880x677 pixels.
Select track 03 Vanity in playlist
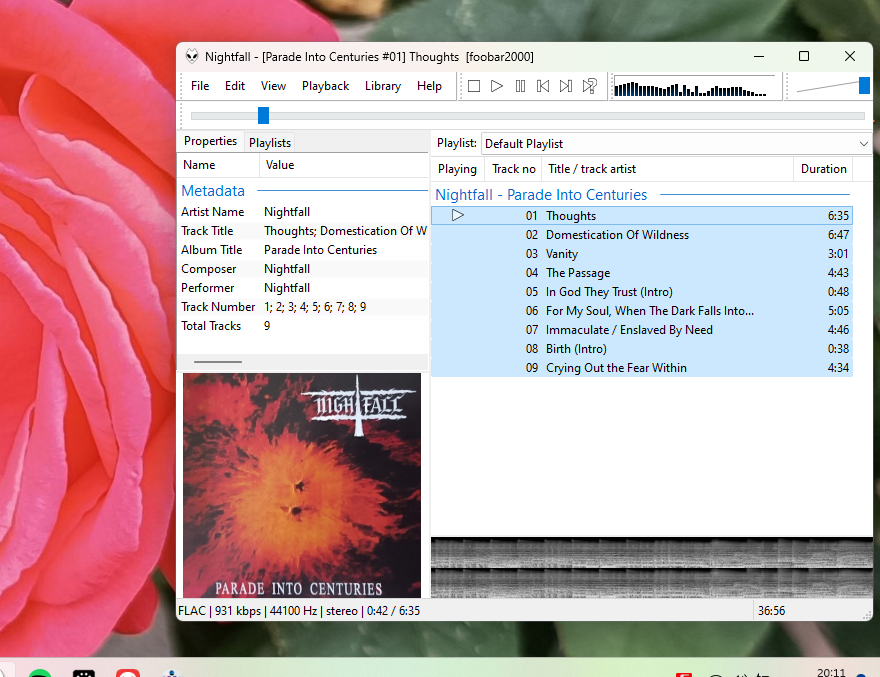point(562,254)
